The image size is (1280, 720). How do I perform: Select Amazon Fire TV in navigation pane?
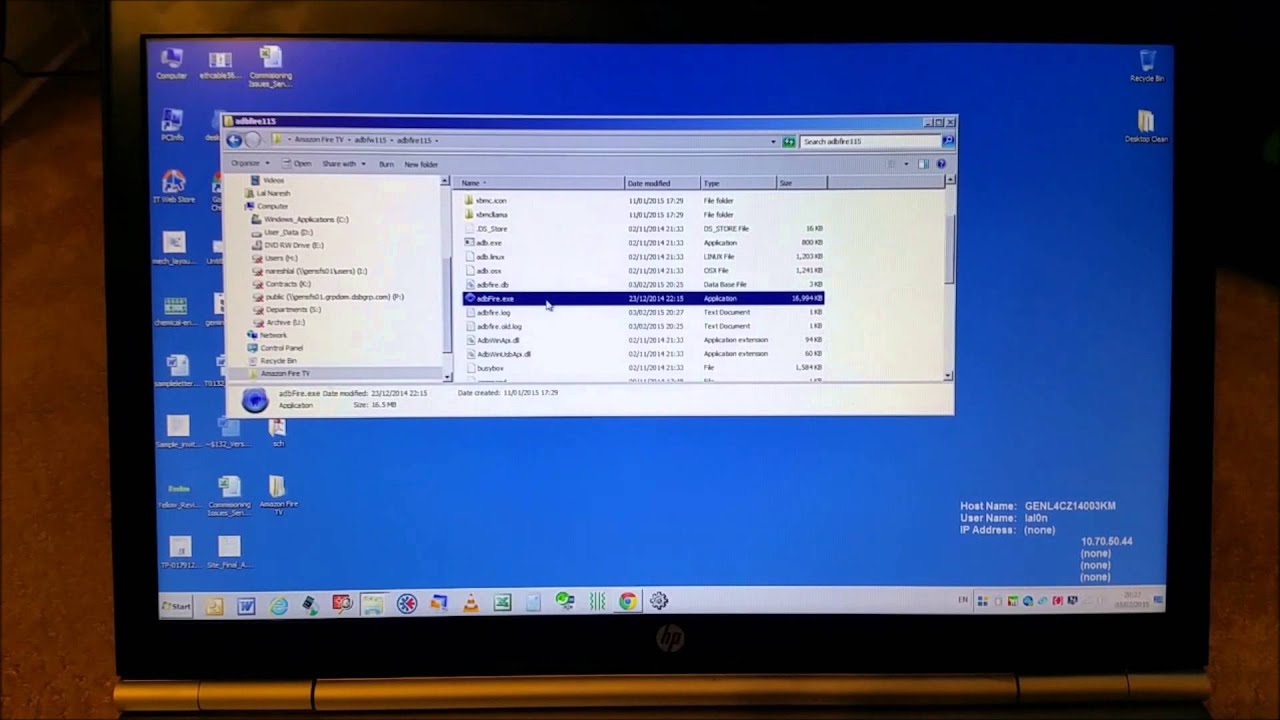[285, 374]
